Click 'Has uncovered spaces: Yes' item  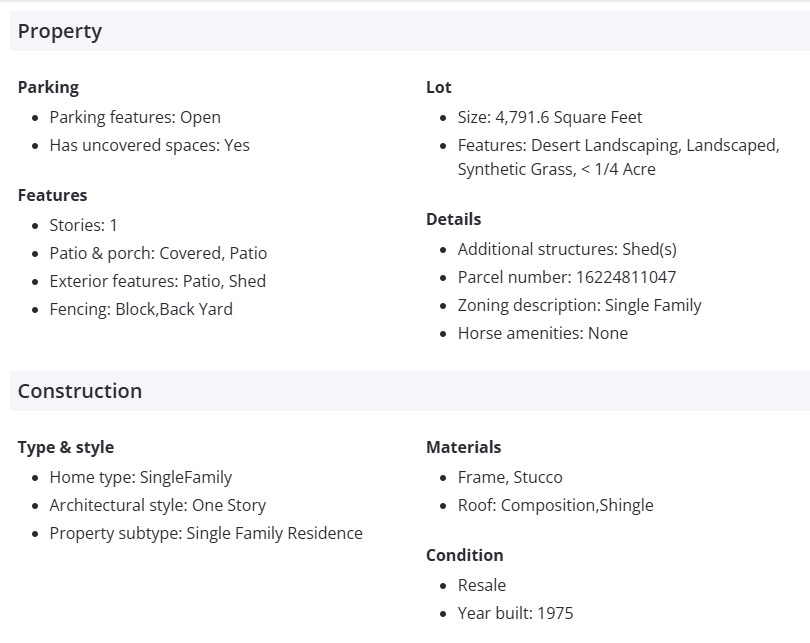pyautogui.click(x=149, y=145)
